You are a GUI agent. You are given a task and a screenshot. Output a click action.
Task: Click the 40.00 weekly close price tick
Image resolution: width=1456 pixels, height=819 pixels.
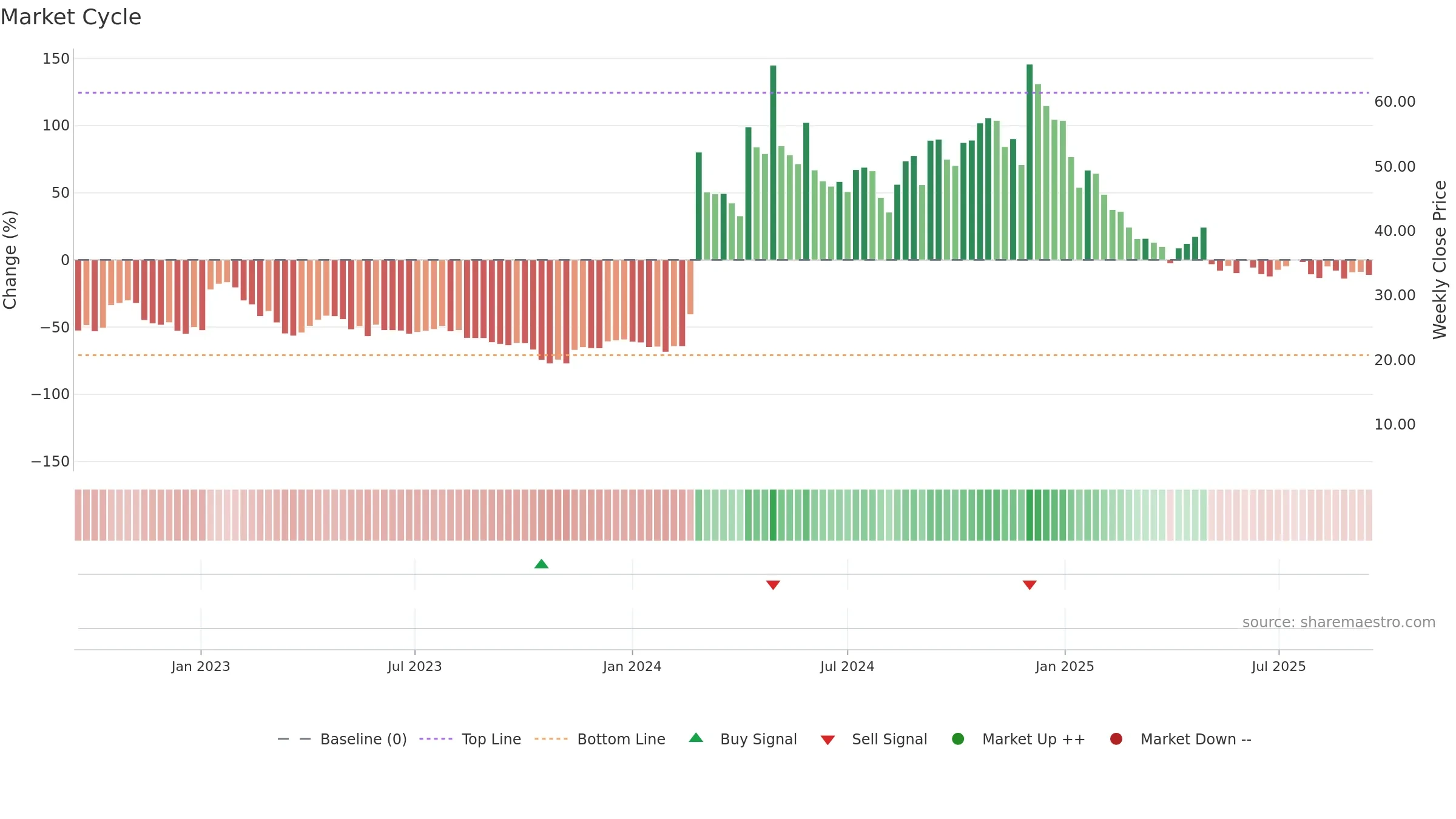pyautogui.click(x=1395, y=231)
